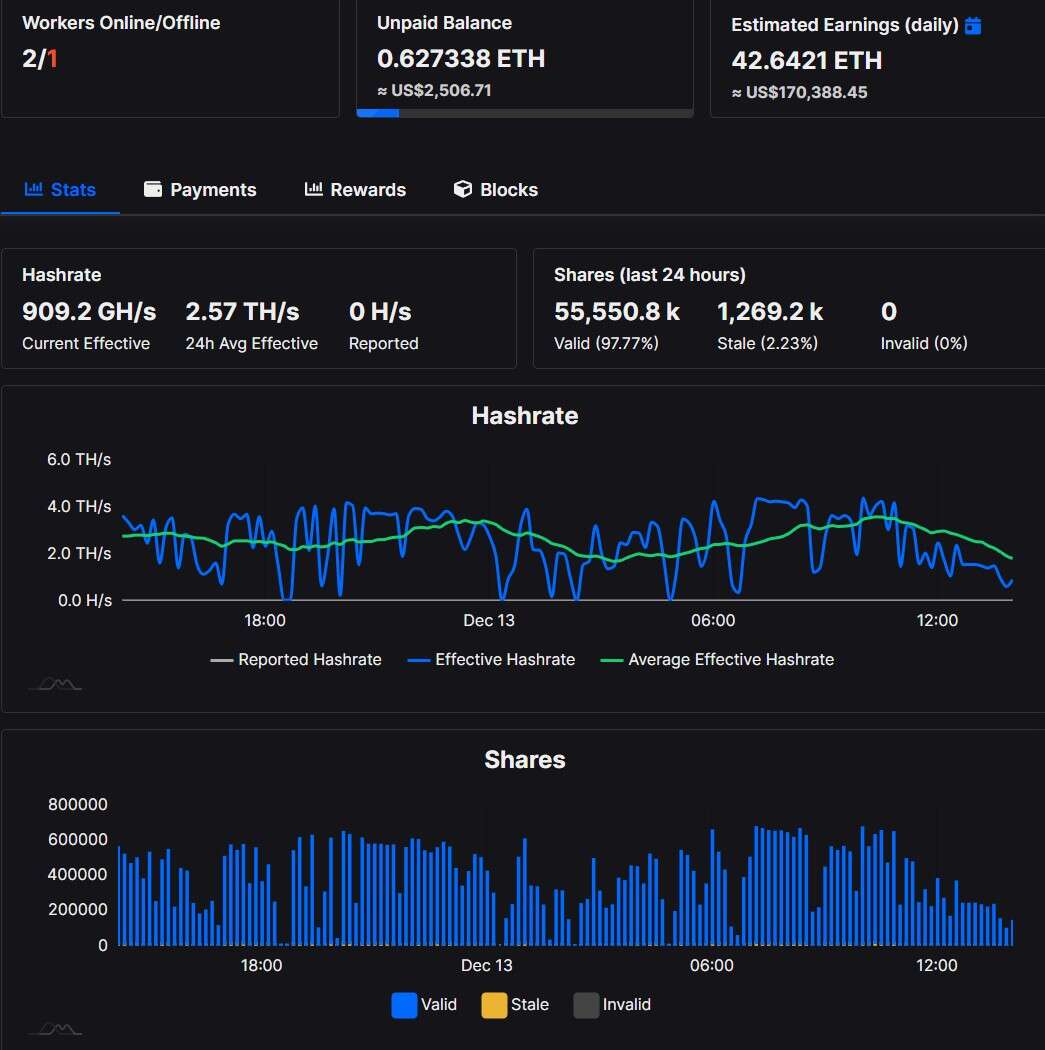This screenshot has width=1045, height=1050.
Task: Select the blue Valid legend swatch
Action: coord(404,1005)
